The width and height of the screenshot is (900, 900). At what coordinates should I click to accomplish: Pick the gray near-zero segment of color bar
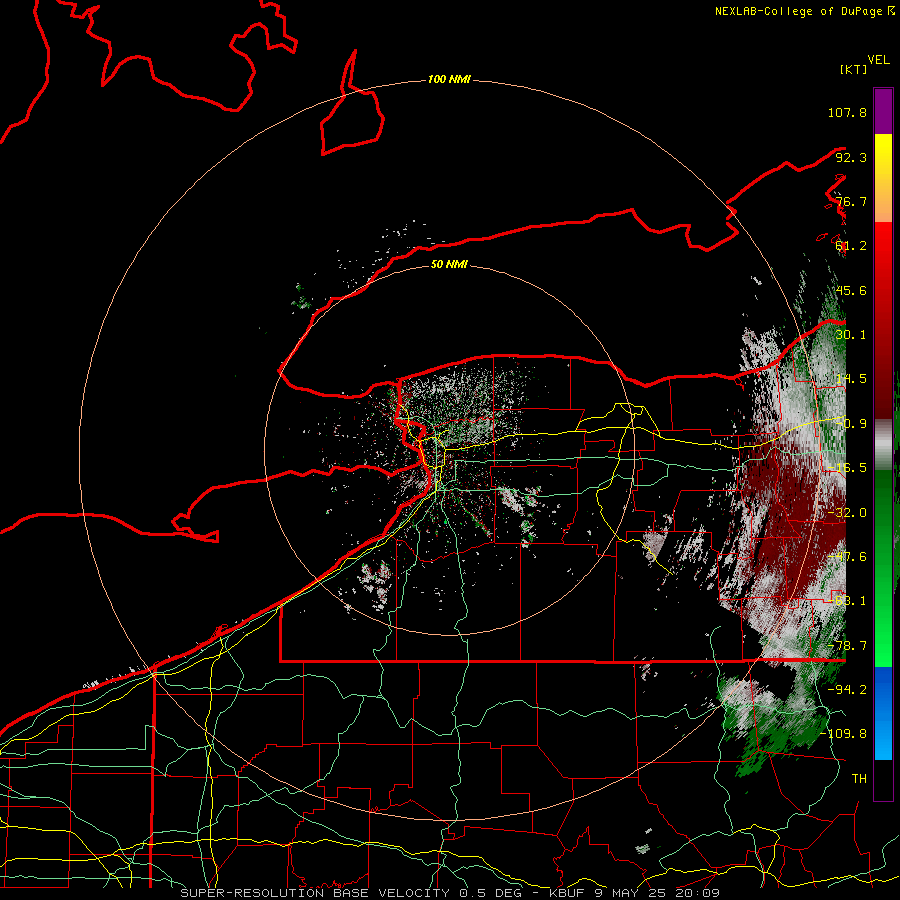883,444
